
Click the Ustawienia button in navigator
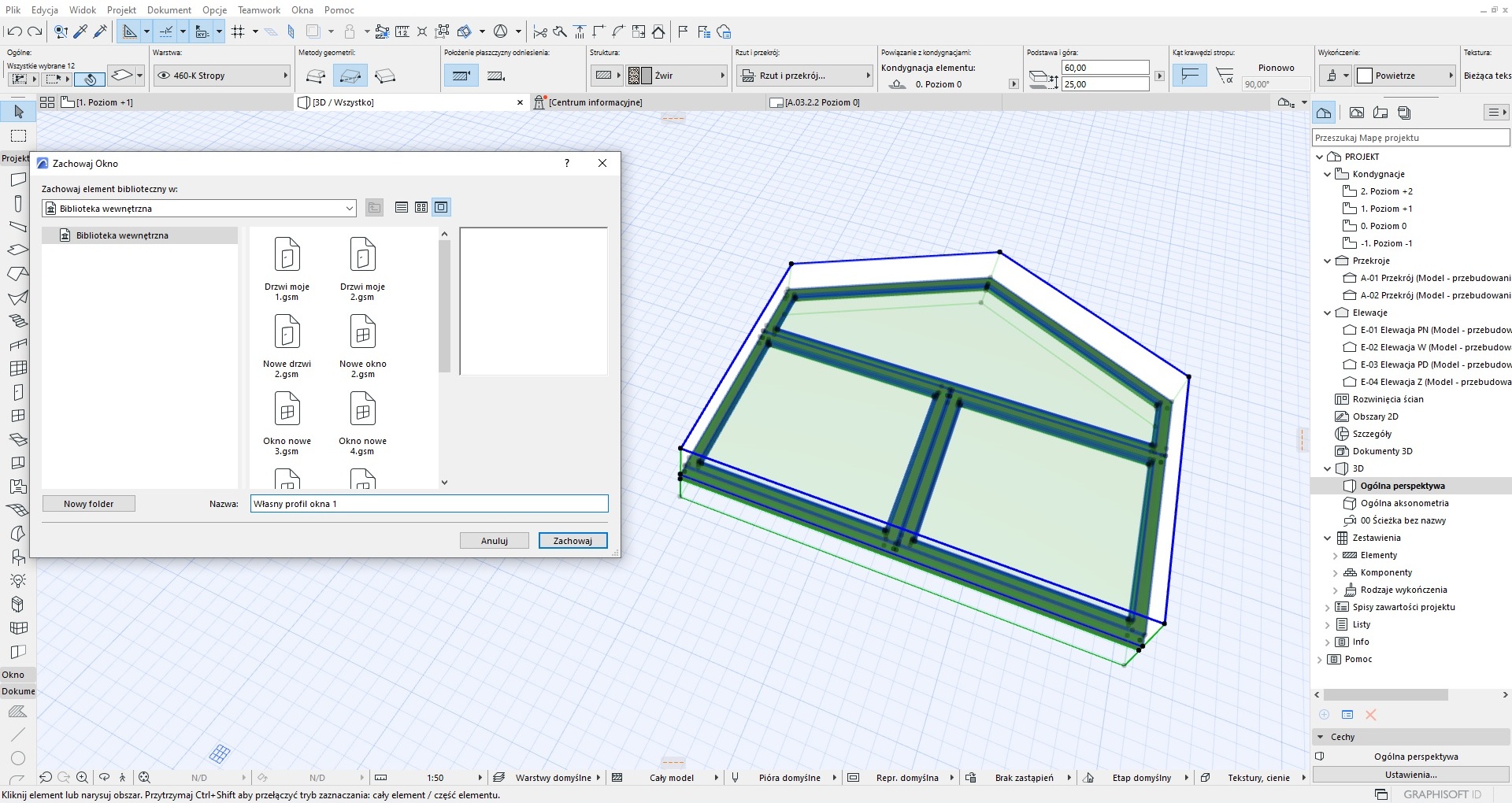click(1410, 775)
